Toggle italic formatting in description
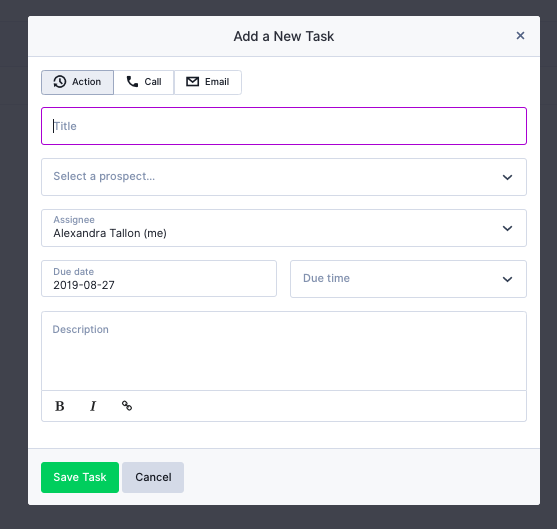The width and height of the screenshot is (557, 529). [x=93, y=406]
